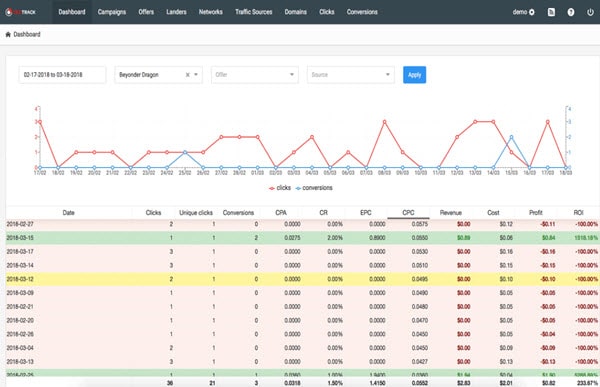
Task: Sort by the Revenue column
Action: (x=451, y=213)
